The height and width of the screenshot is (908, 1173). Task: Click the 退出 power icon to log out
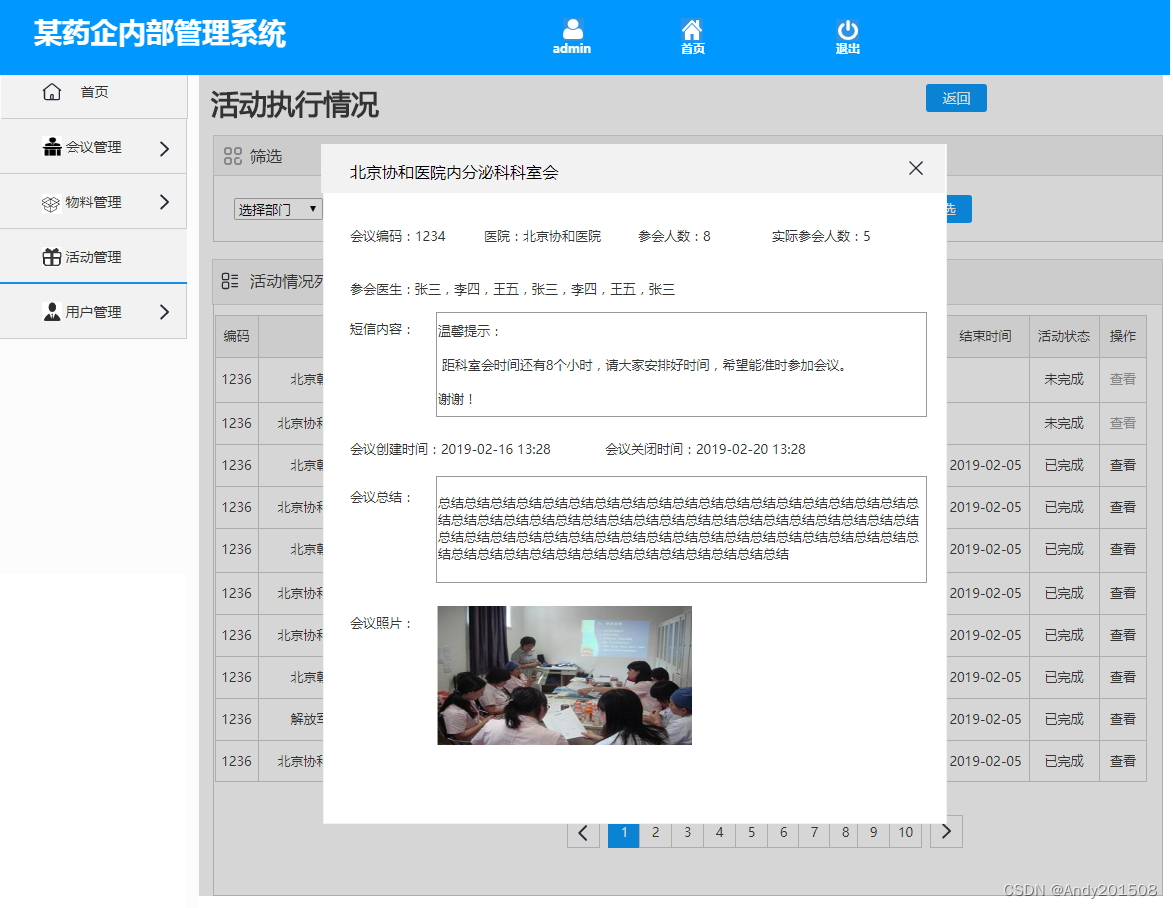tap(846, 28)
